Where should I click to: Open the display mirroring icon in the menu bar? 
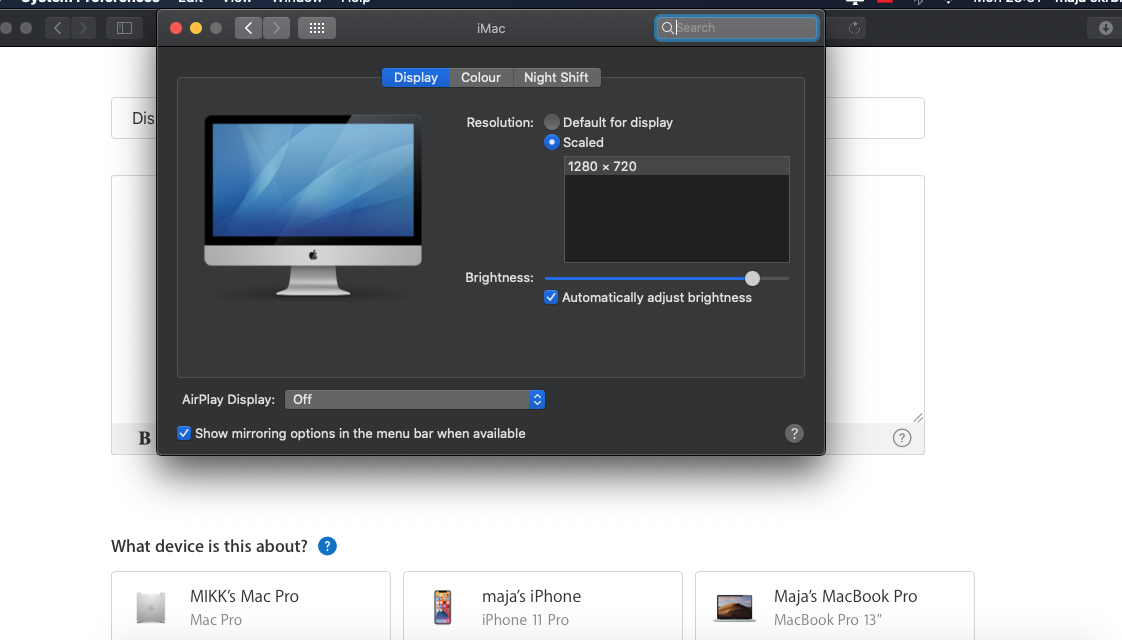pos(855,4)
